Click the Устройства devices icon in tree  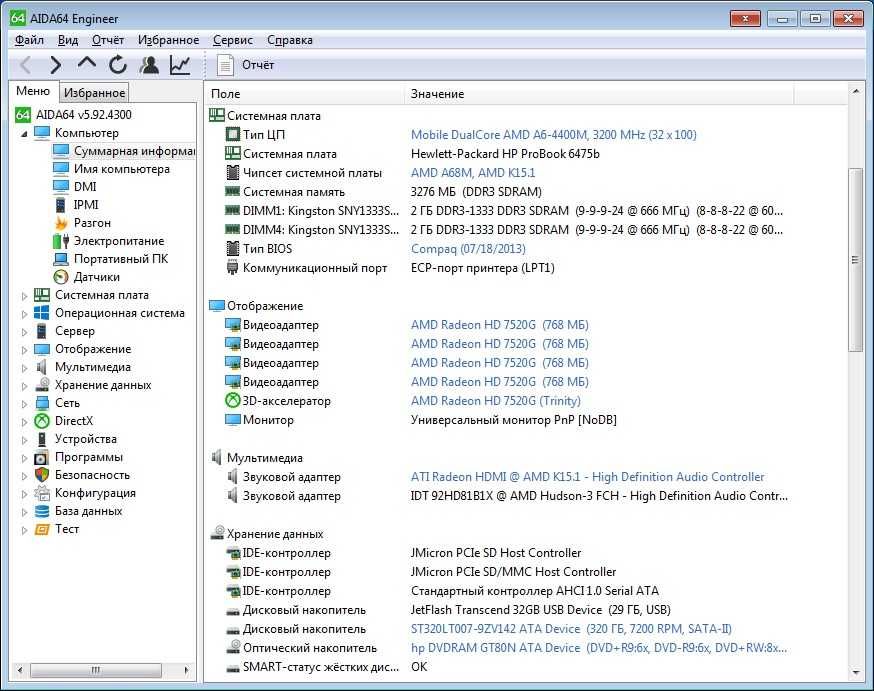(42, 439)
